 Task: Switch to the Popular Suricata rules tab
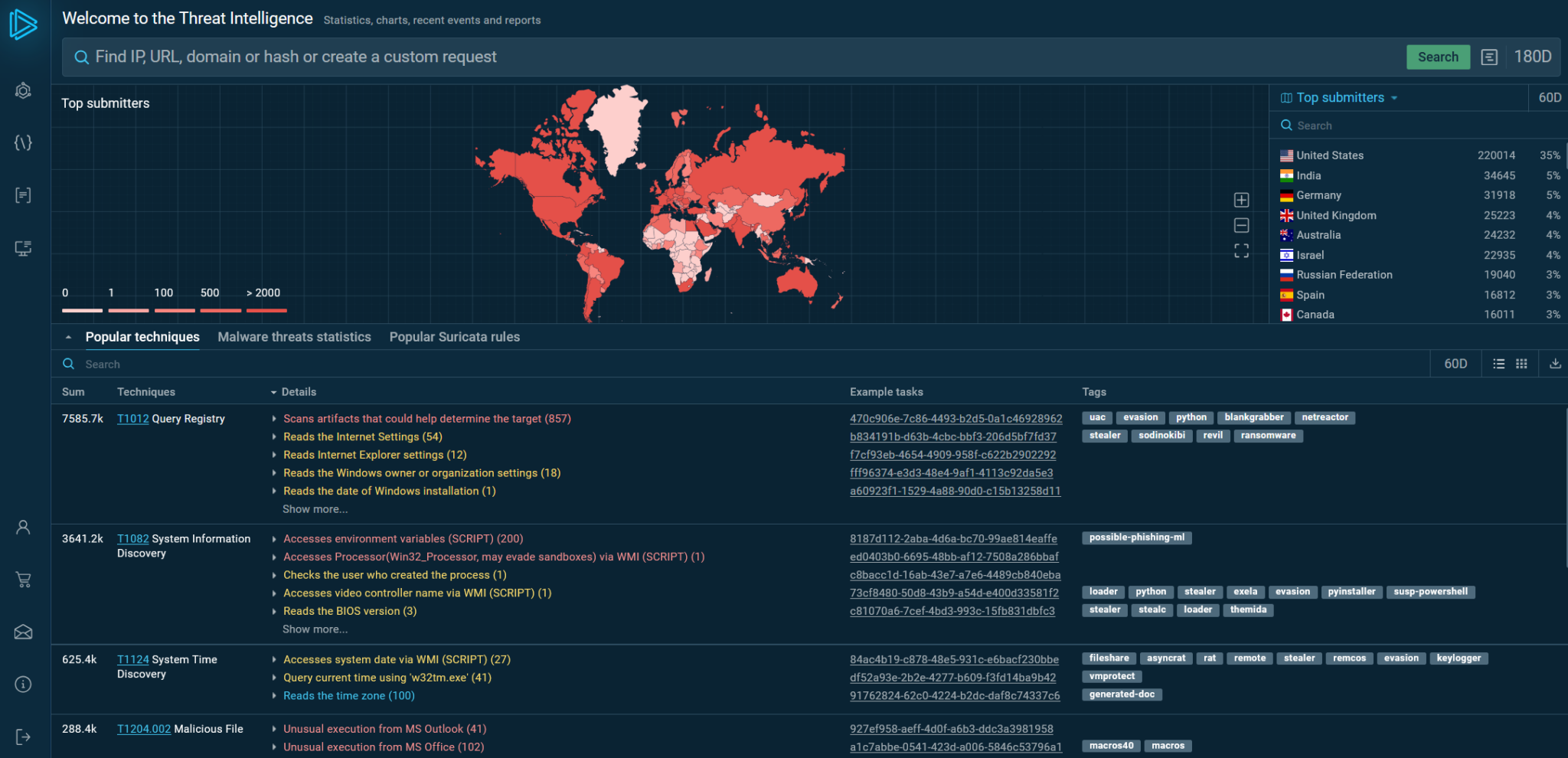tap(454, 337)
